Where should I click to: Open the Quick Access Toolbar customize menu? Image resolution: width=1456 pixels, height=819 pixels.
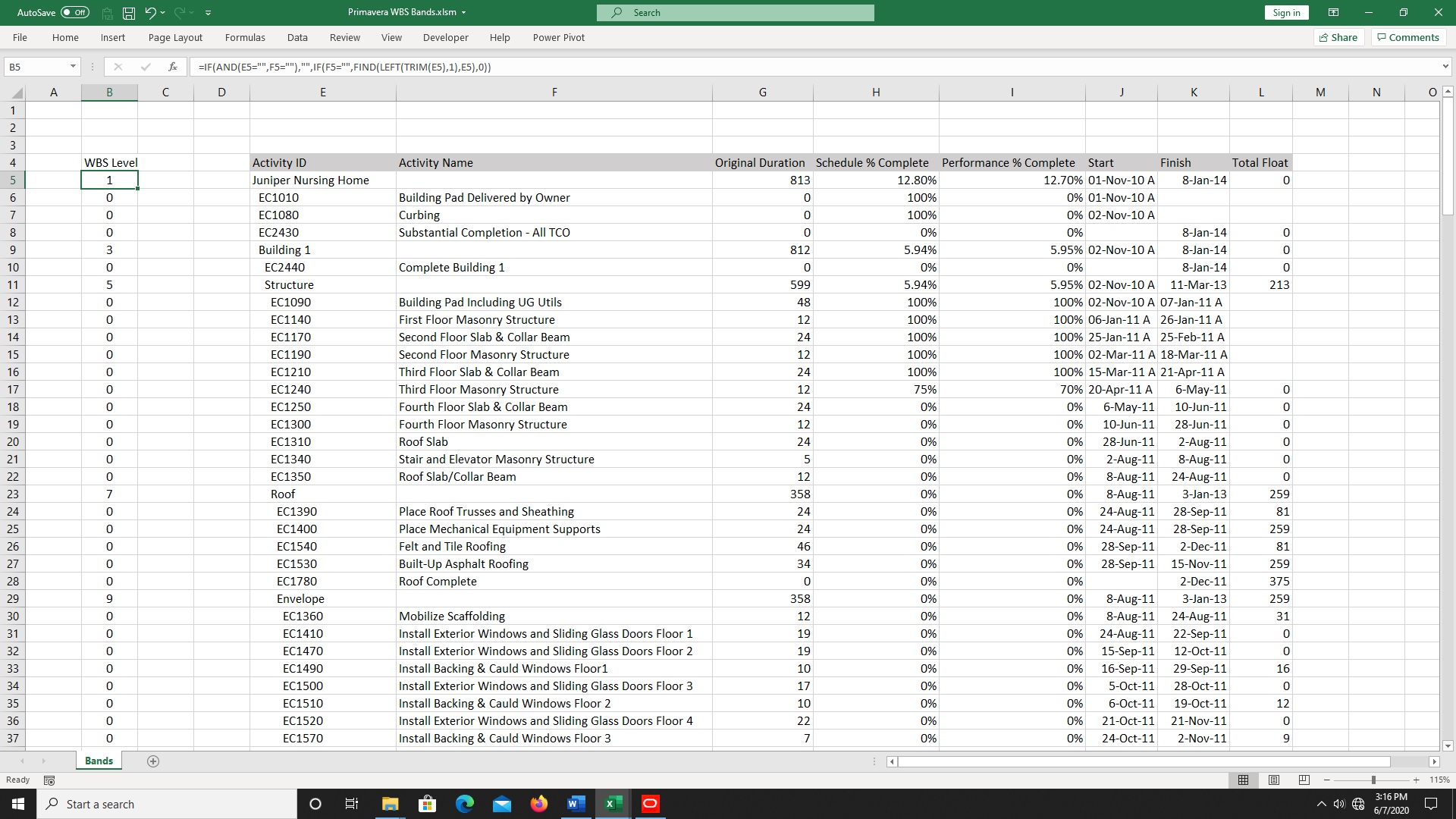point(208,12)
